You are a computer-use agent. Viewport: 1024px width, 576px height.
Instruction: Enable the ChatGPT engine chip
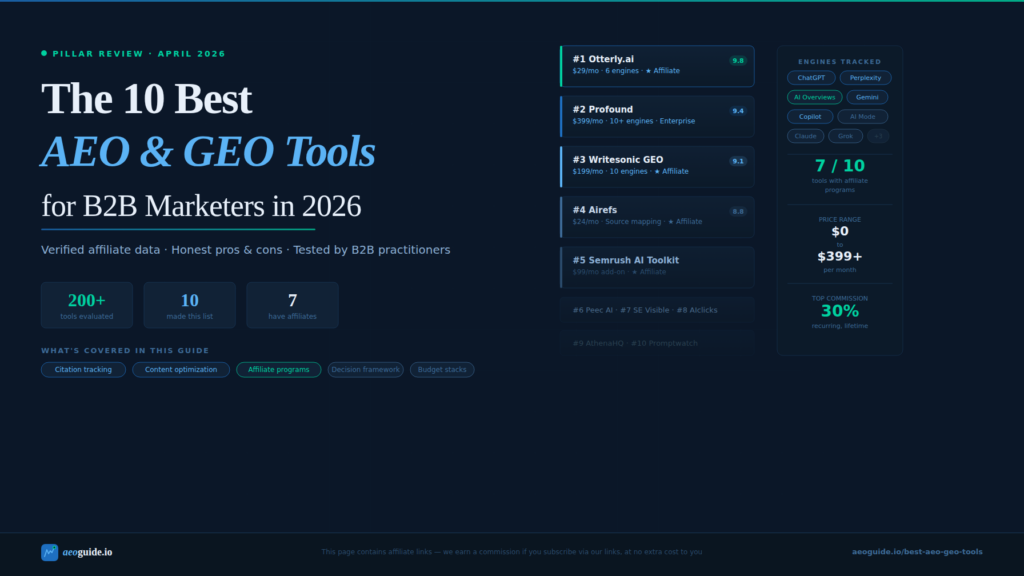(x=811, y=77)
